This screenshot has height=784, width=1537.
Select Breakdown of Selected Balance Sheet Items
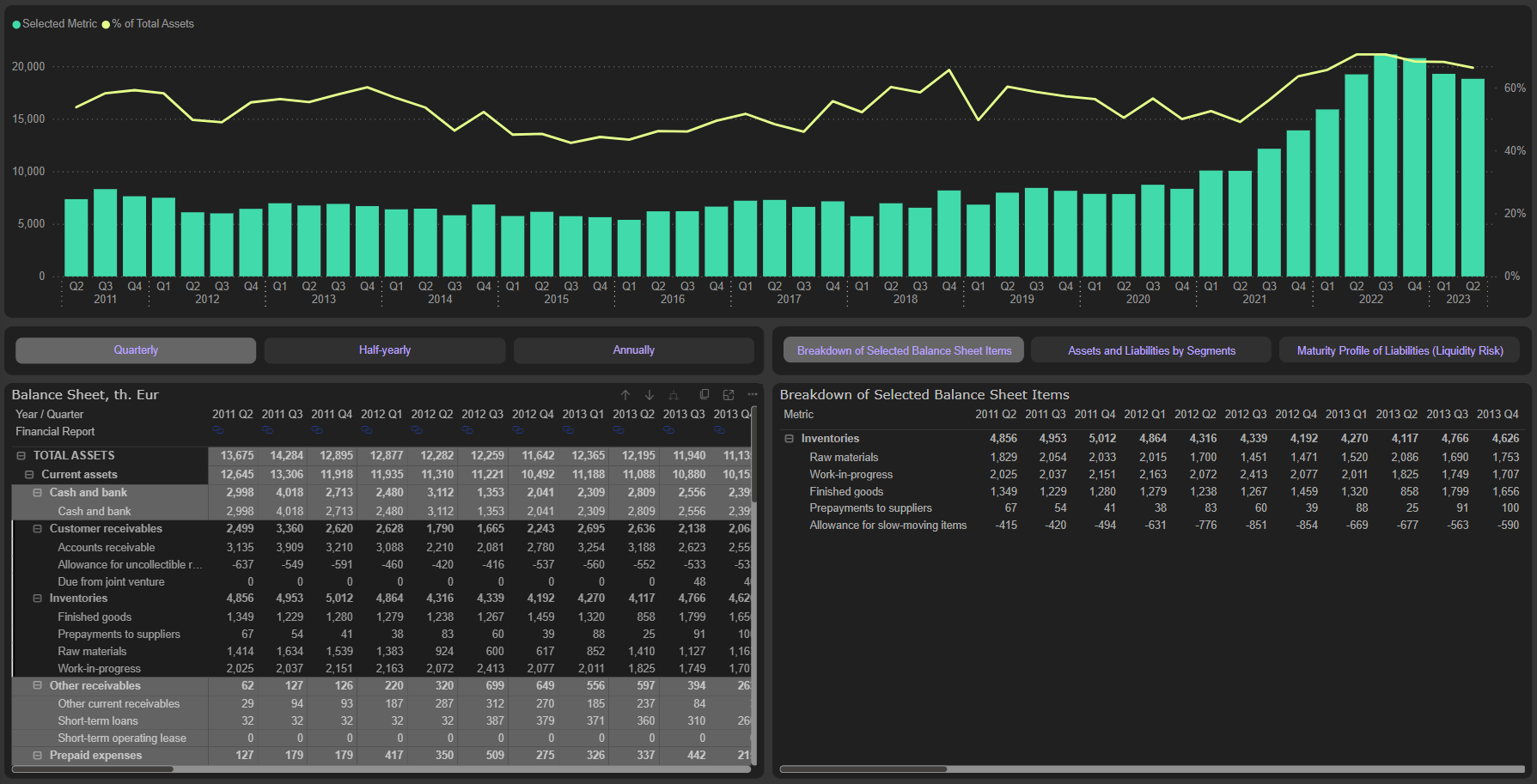pos(904,350)
